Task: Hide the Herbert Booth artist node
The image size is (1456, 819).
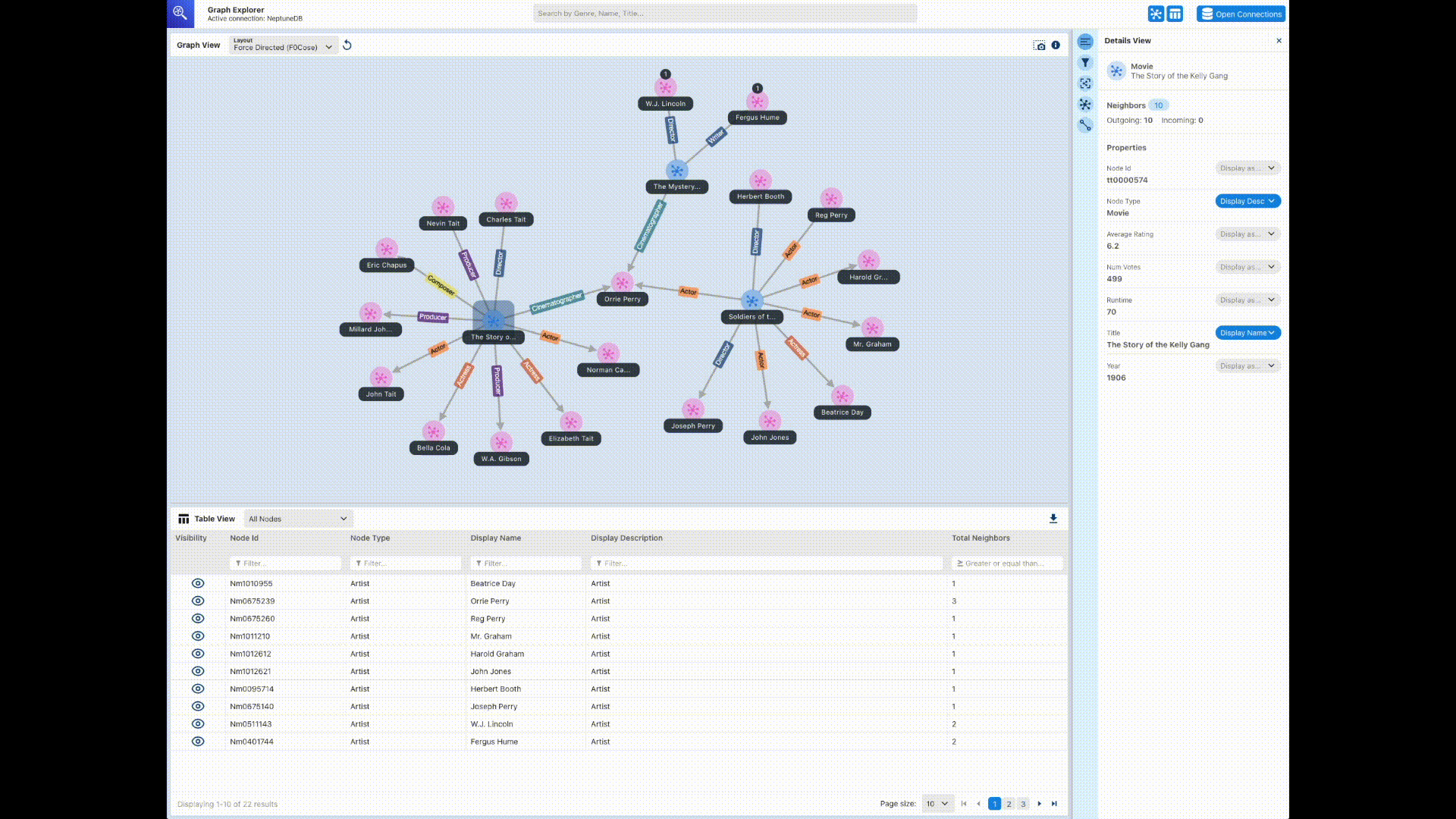Action: point(197,688)
